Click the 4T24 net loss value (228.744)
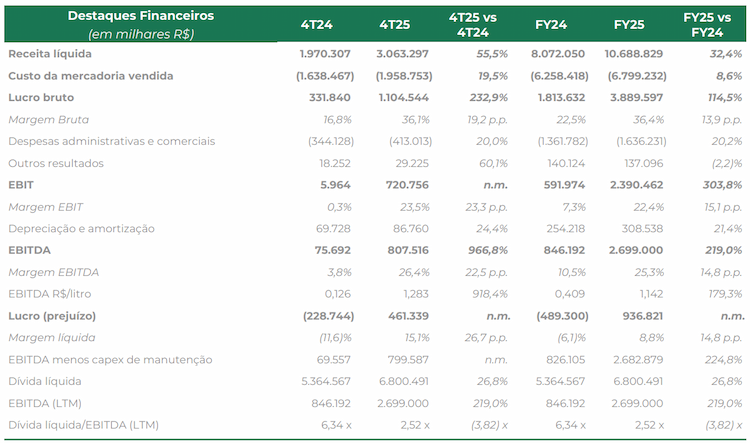Image resolution: width=750 pixels, height=443 pixels. [329, 316]
